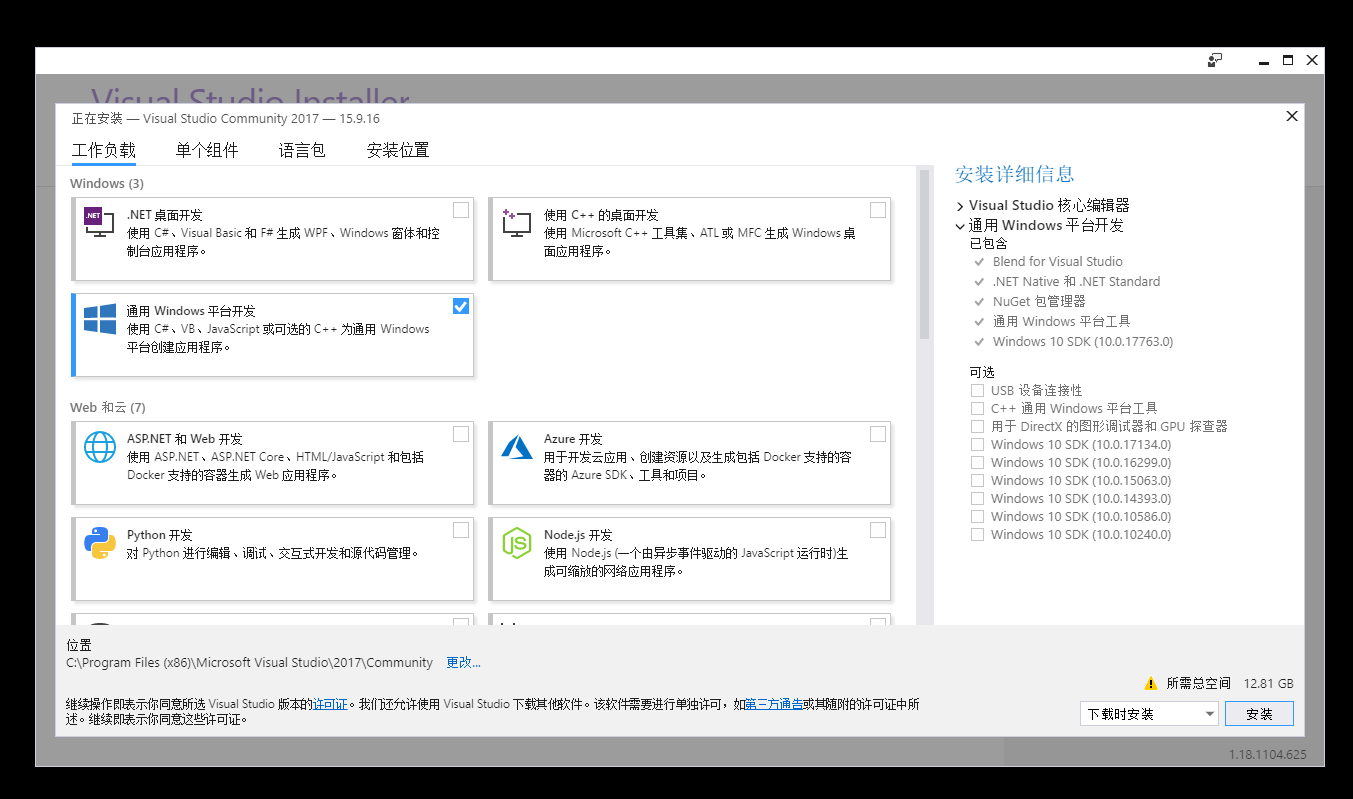Check C++ 通用 Windows 平台工具 option
The width and height of the screenshot is (1353, 799).
977,409
